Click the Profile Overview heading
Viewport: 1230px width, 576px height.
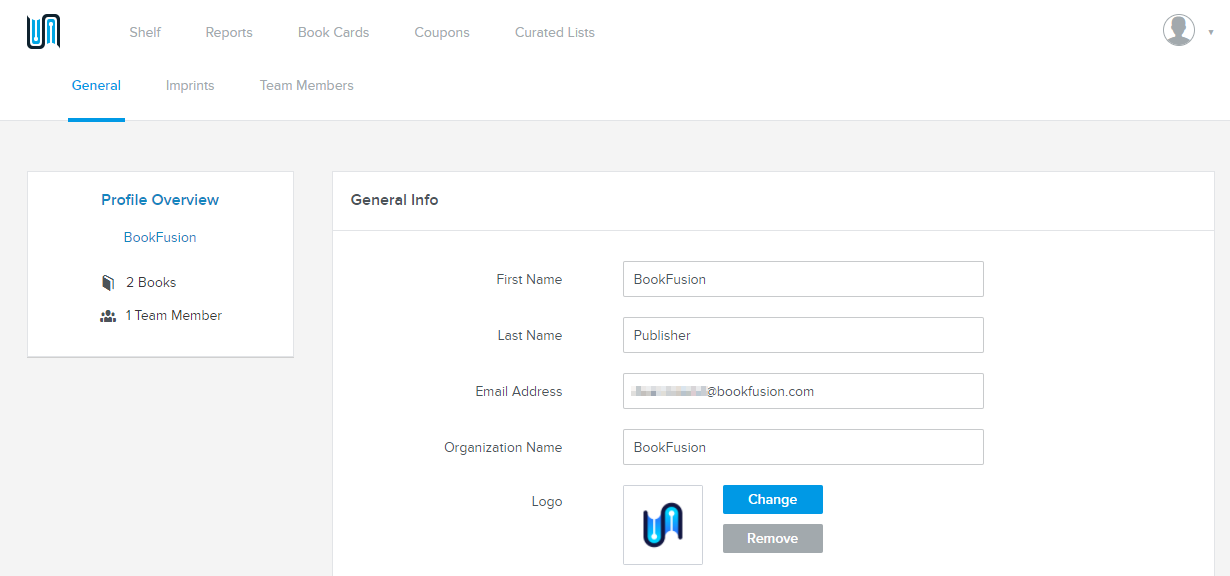coord(160,200)
